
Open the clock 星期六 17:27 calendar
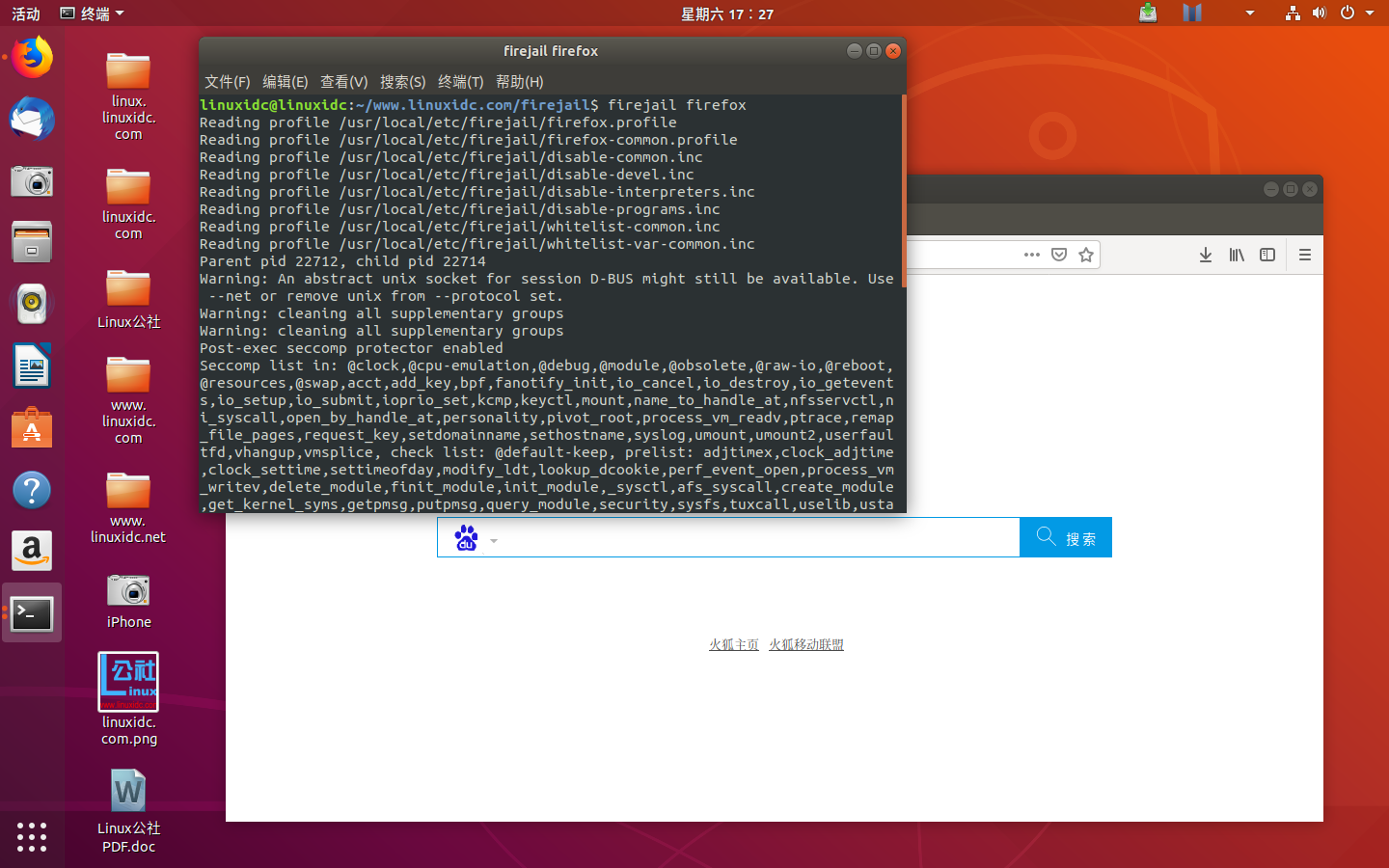pyautogui.click(x=727, y=14)
